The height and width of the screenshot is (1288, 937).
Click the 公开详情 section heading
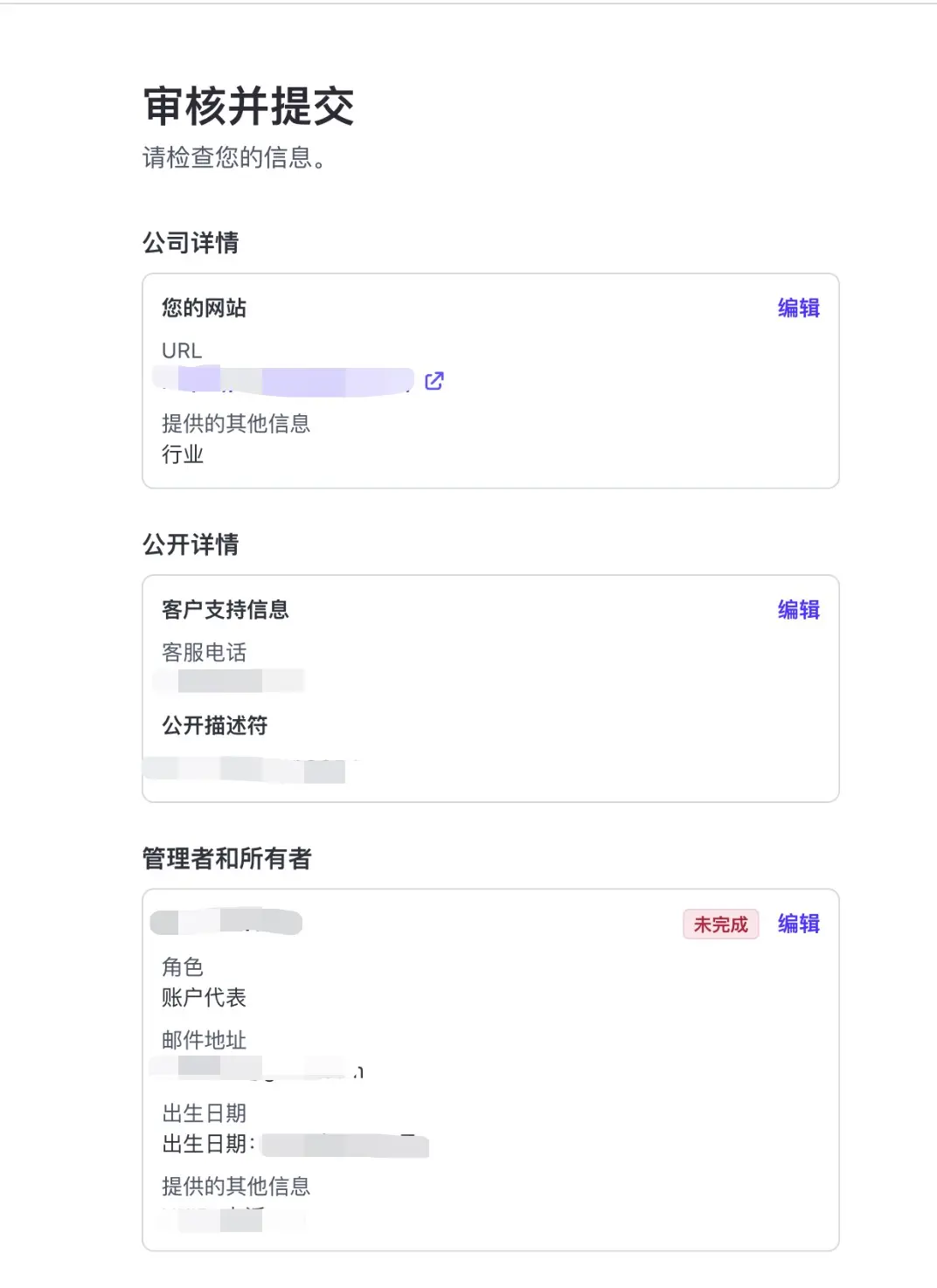click(x=191, y=544)
